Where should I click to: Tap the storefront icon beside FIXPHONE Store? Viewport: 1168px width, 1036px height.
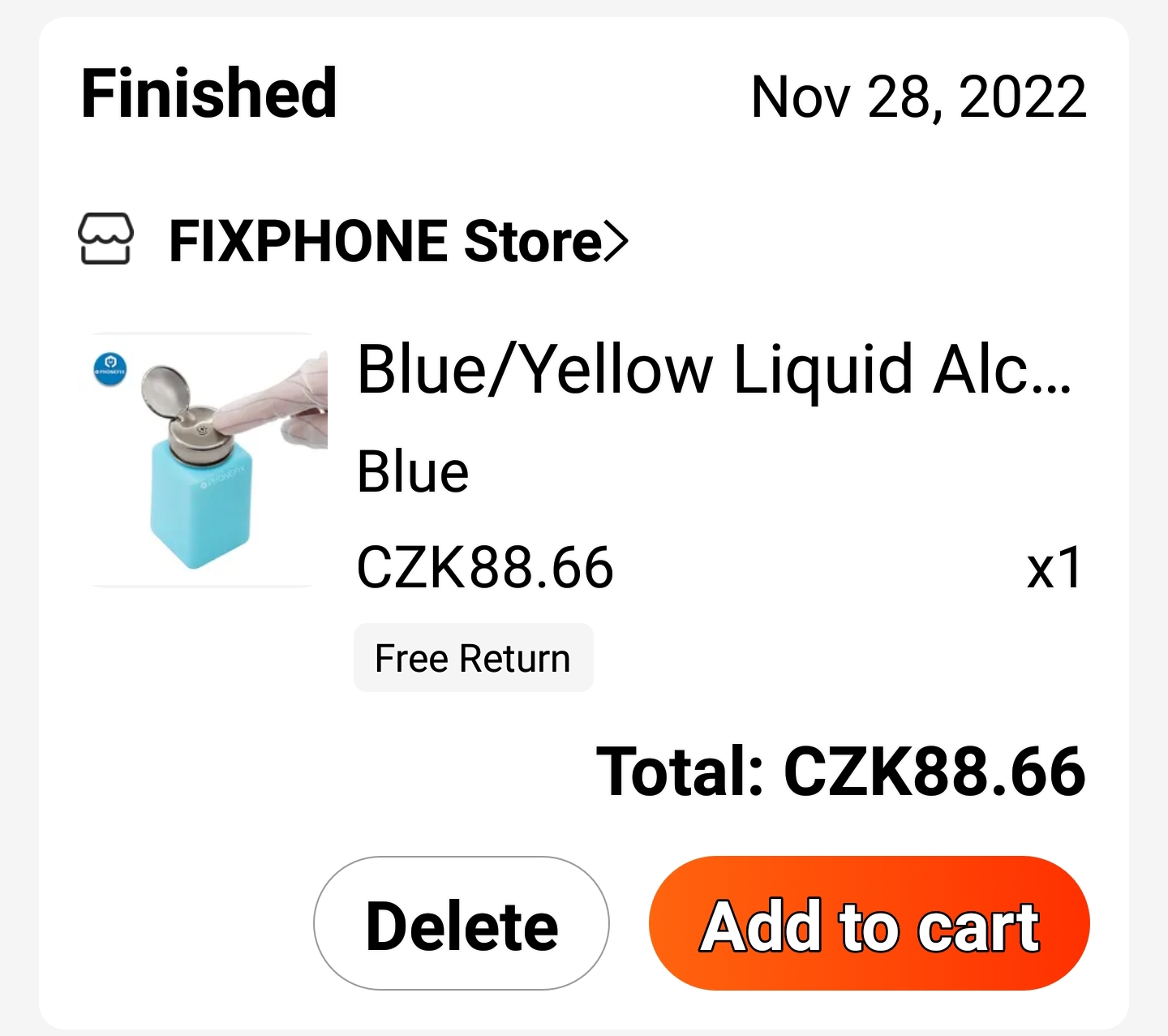click(x=105, y=240)
